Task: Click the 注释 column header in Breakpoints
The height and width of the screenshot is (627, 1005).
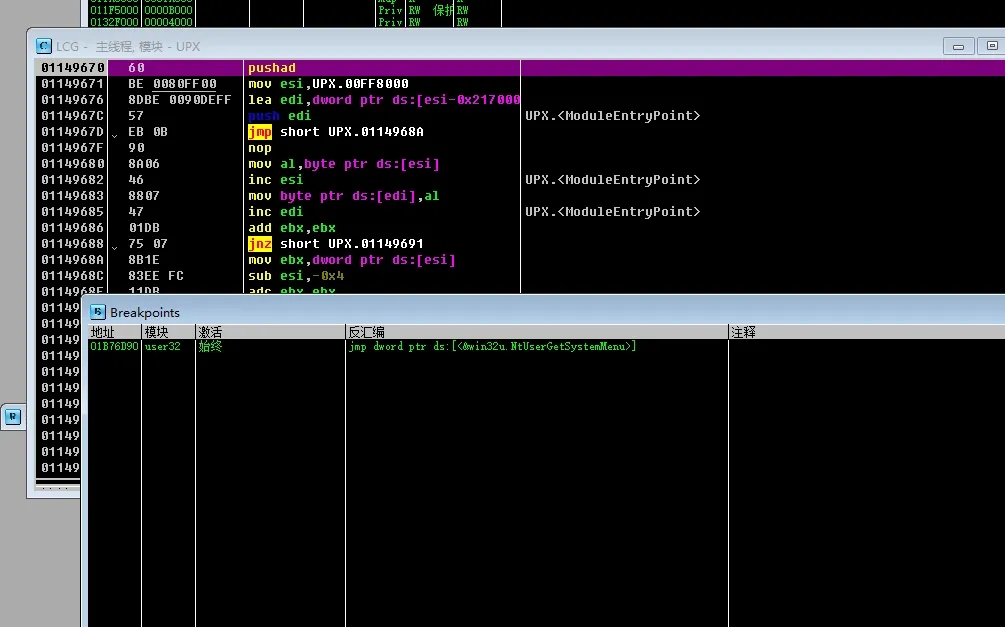Action: 867,332
